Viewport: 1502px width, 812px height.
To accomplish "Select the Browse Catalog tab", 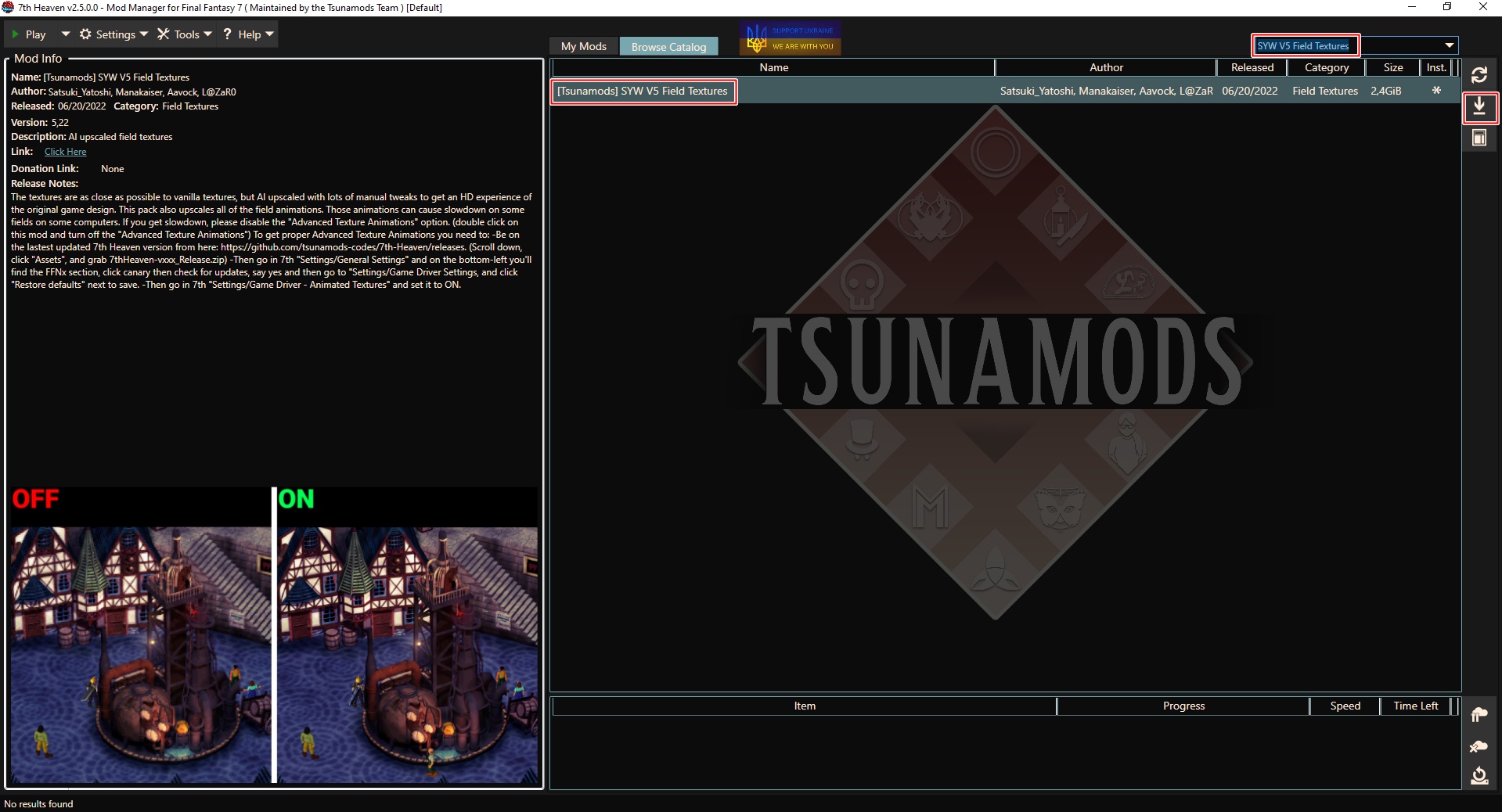I will pos(669,47).
